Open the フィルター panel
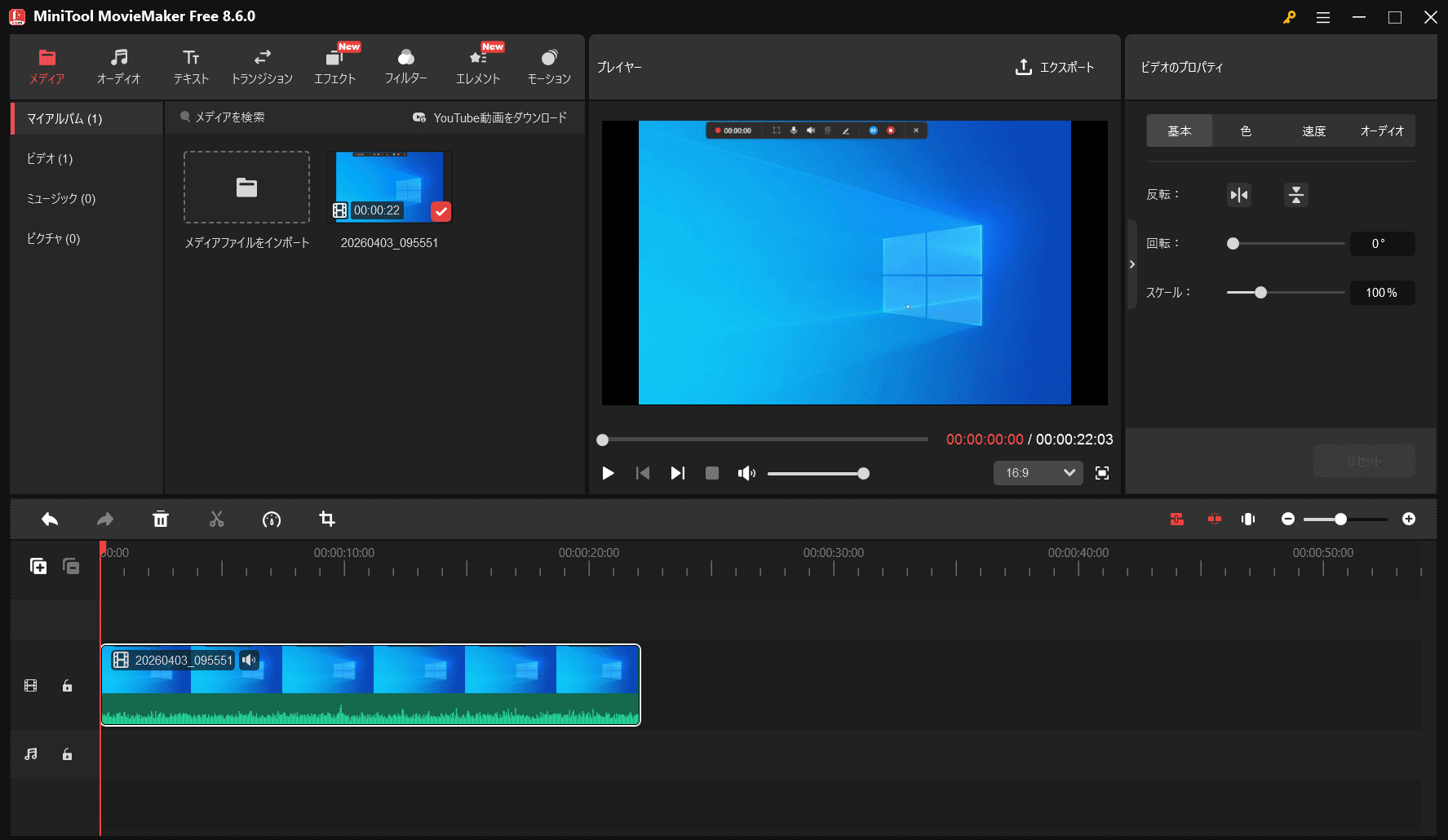This screenshot has width=1448, height=840. [x=406, y=65]
